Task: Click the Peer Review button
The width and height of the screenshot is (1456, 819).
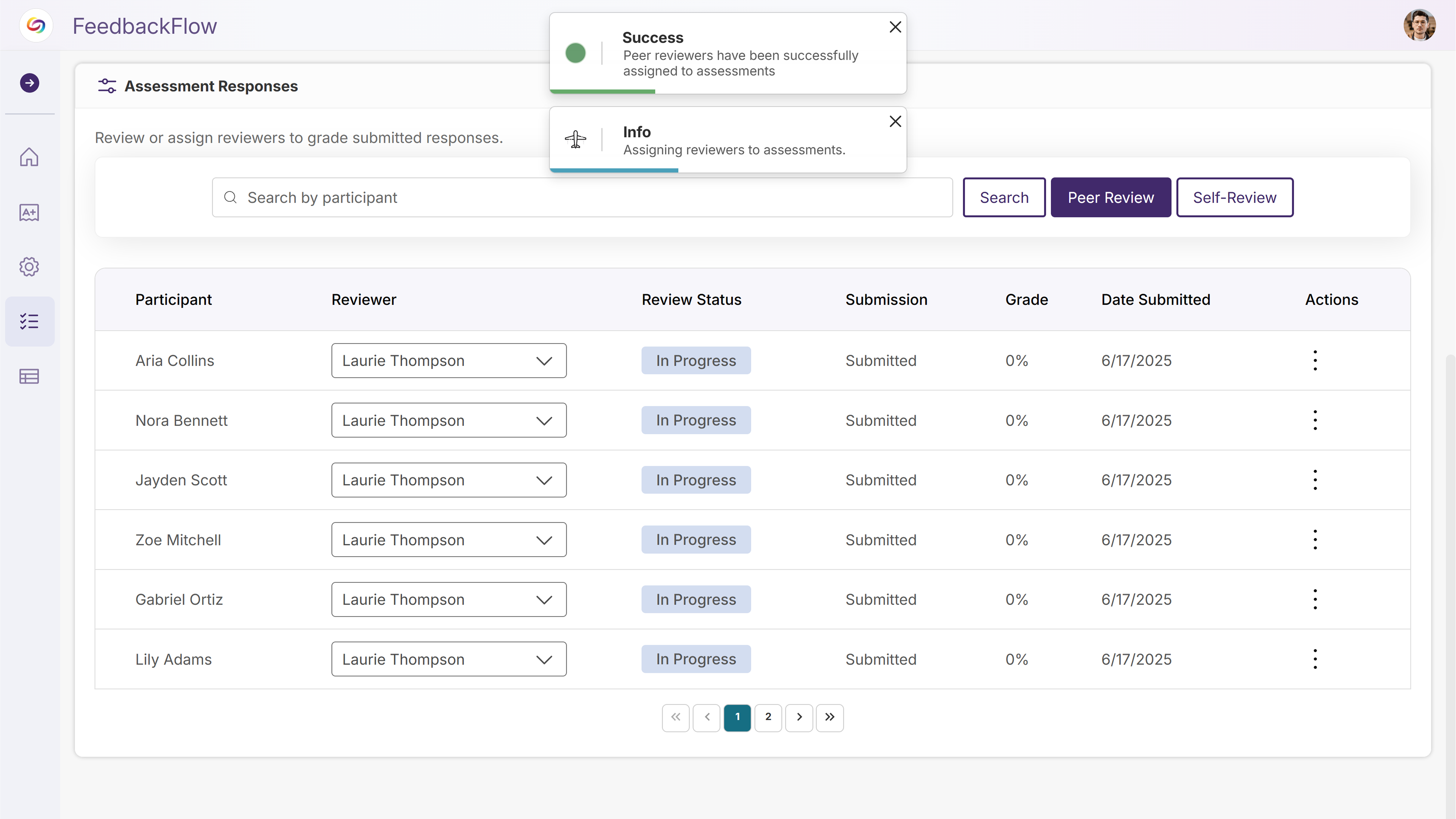Action: coord(1110,198)
